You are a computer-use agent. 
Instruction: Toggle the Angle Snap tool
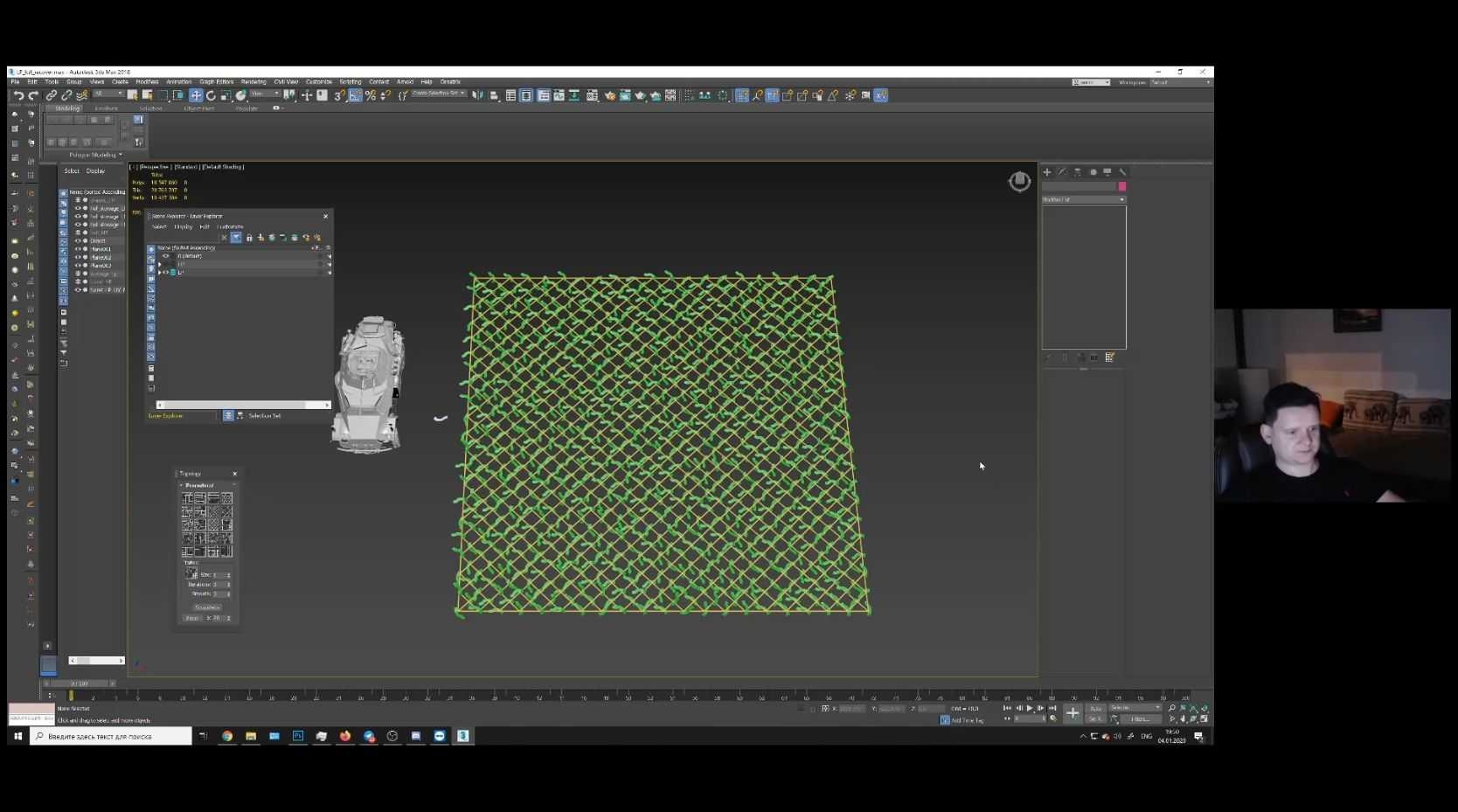355,95
